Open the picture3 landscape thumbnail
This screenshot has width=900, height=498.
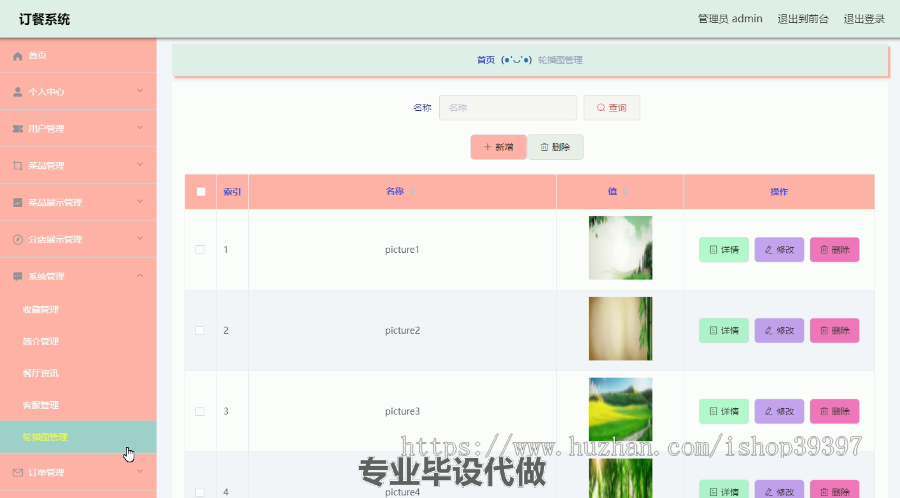click(x=620, y=410)
